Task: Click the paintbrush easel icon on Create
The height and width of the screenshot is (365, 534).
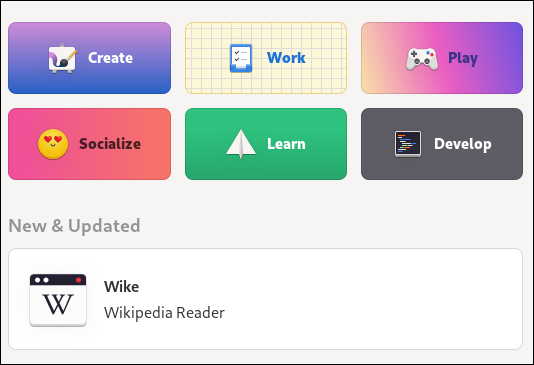Action: [x=62, y=58]
